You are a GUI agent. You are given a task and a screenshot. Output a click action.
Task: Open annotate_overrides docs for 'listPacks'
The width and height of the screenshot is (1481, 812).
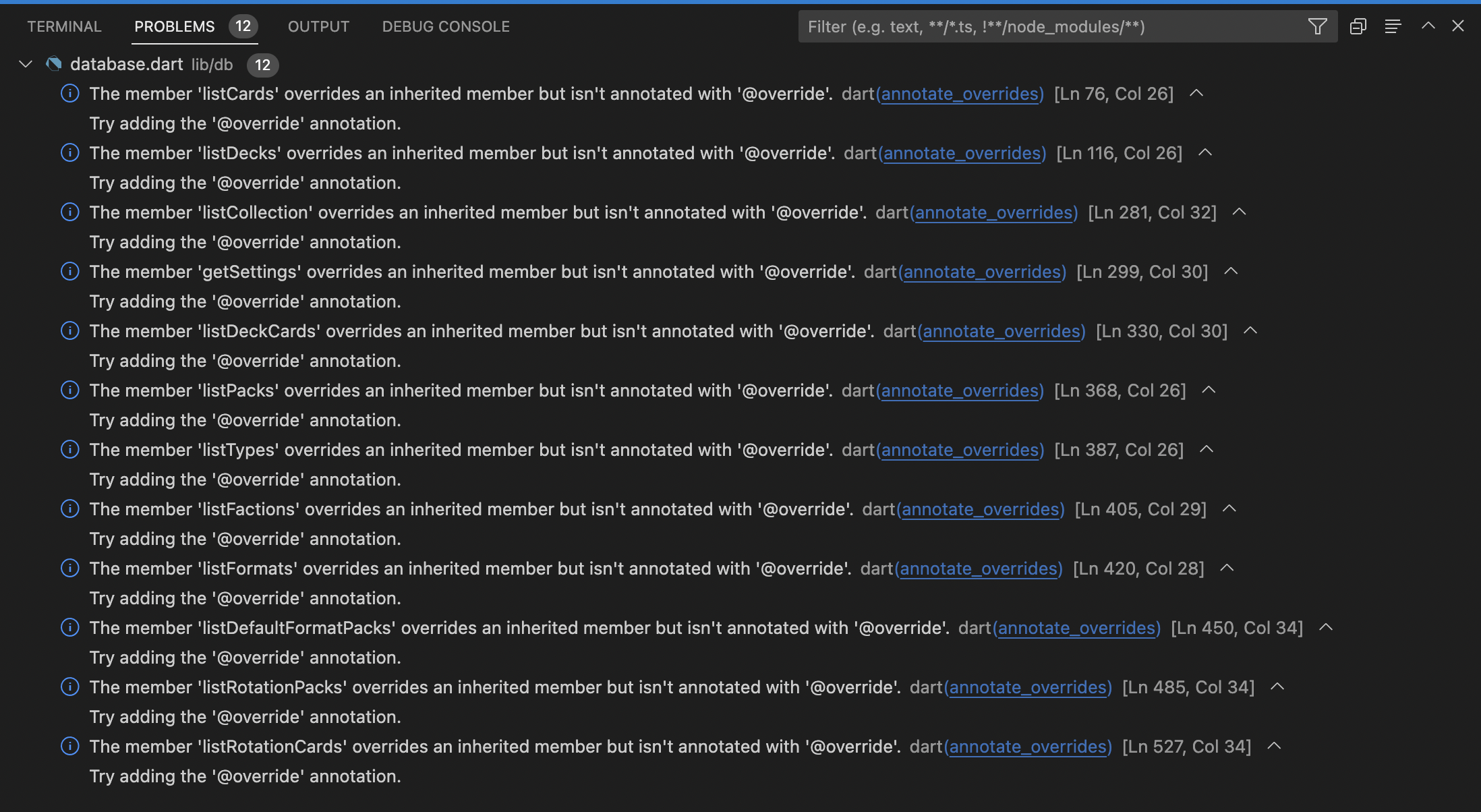coord(960,390)
